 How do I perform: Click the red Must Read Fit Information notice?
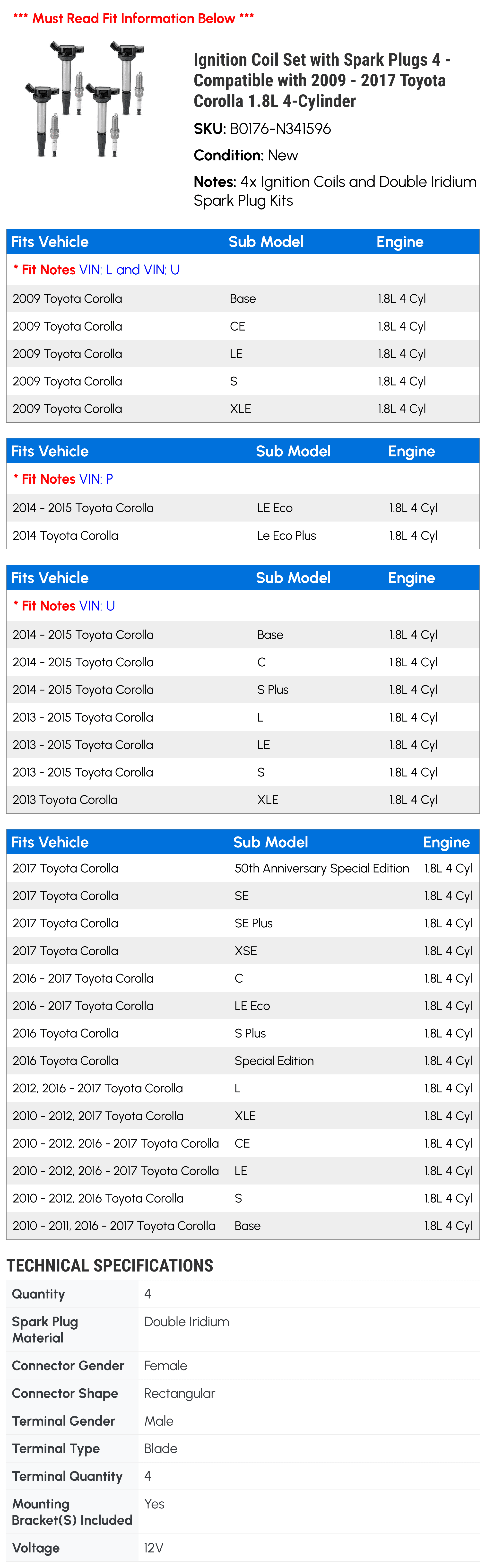(x=133, y=18)
